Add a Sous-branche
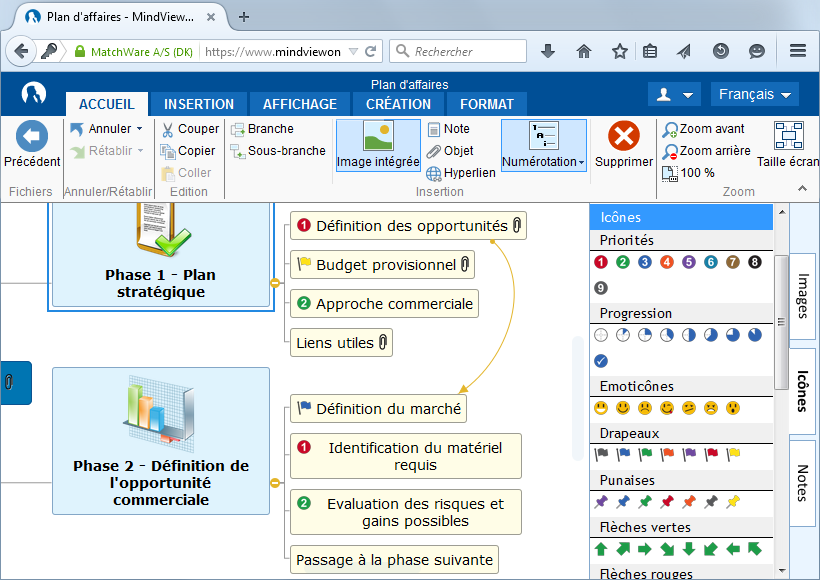The image size is (820, 580). (x=278, y=151)
